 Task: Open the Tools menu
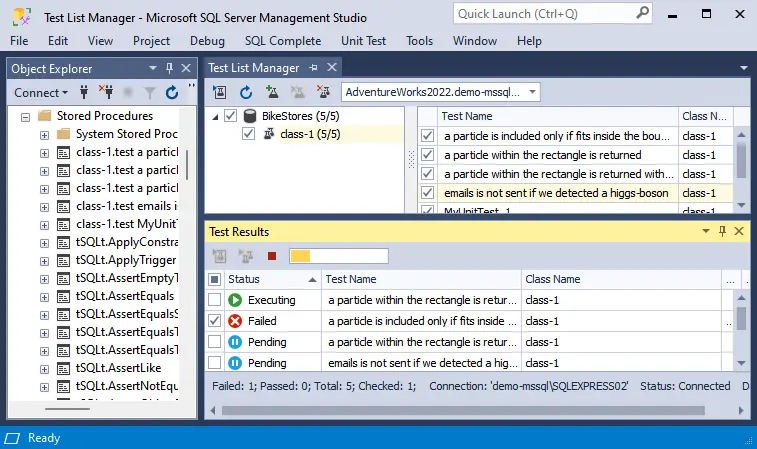pos(419,41)
